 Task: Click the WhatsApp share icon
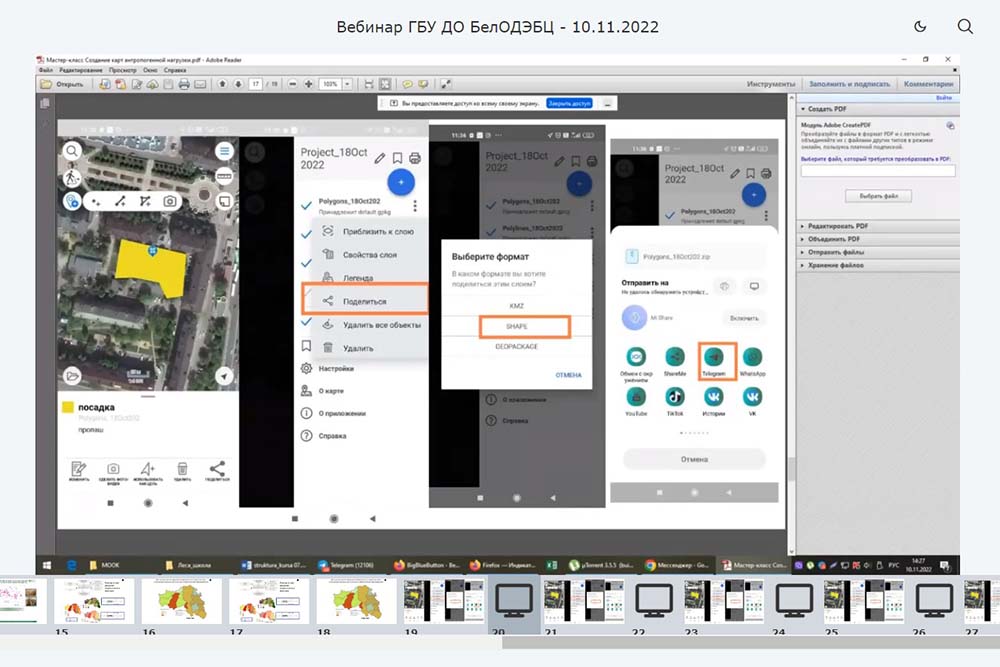click(752, 357)
